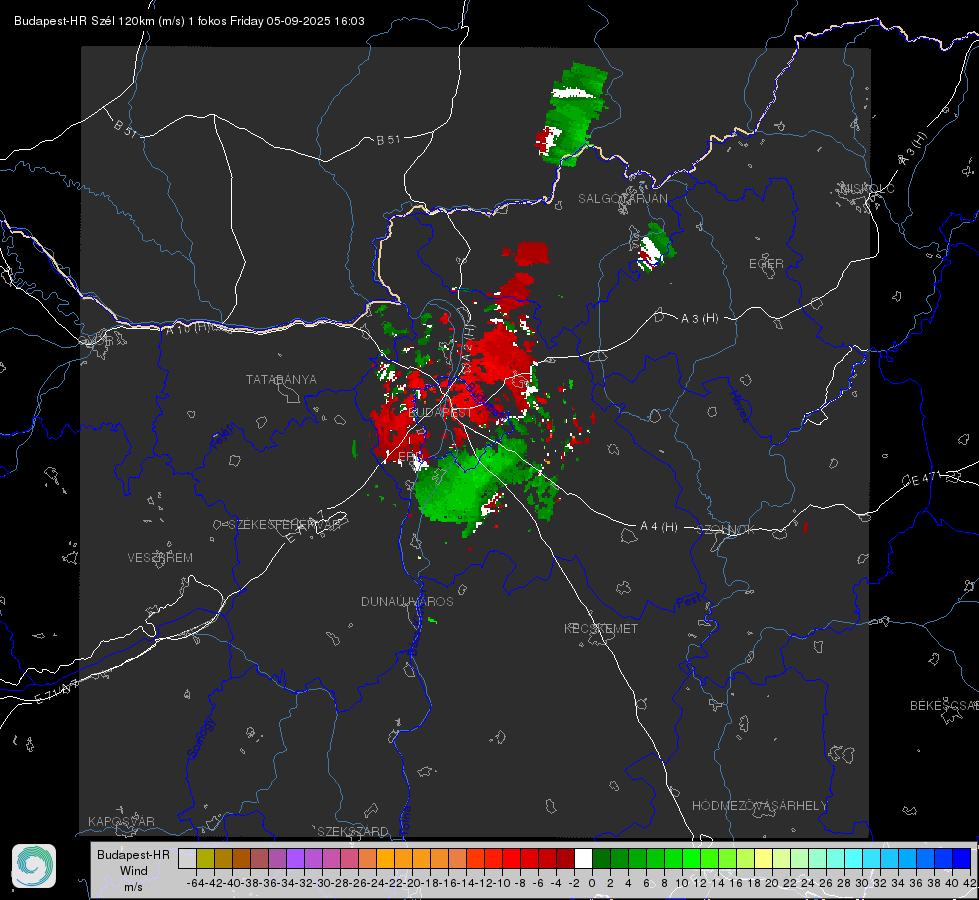Click the blue Fejér county label
This screenshot has height=900, width=979.
click(223, 436)
